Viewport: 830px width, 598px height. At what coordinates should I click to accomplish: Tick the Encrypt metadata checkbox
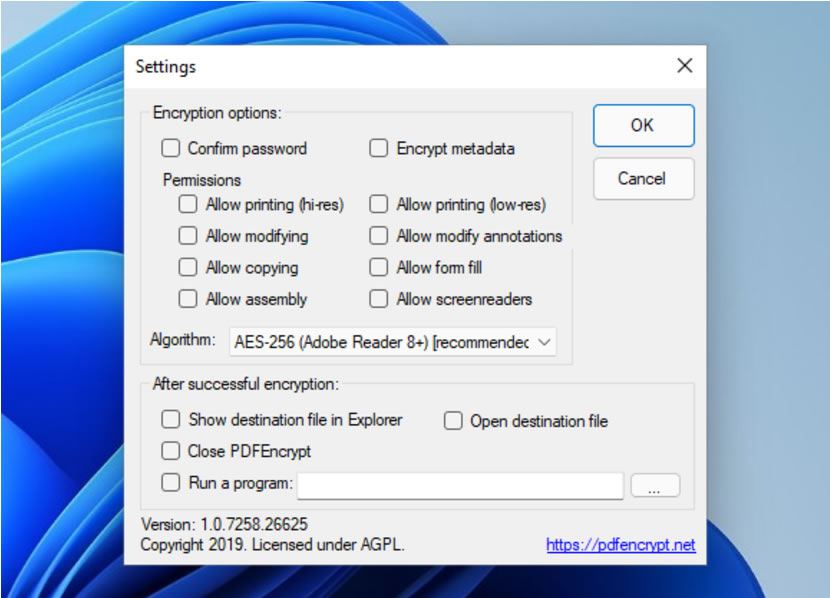click(378, 148)
